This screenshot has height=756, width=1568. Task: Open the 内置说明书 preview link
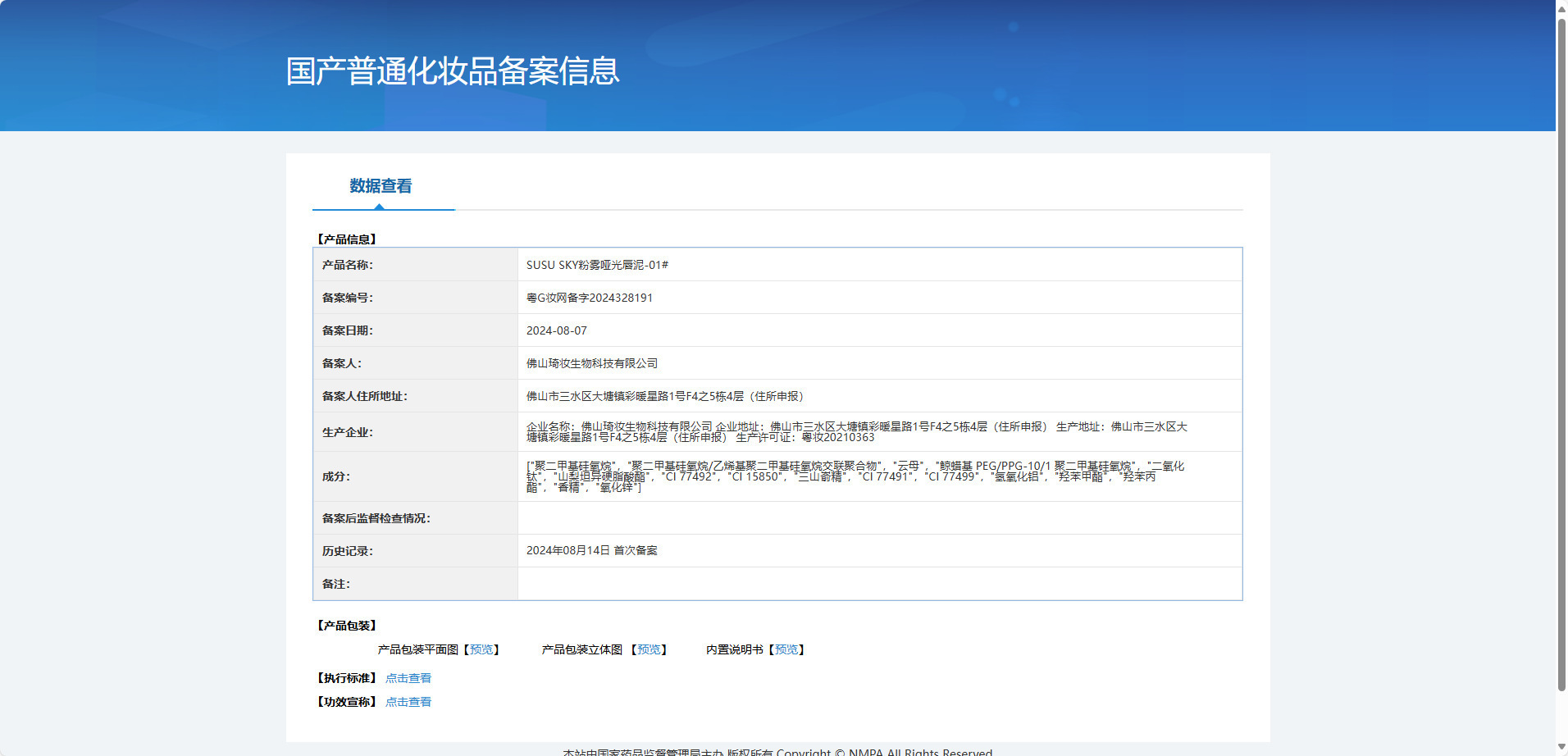(786, 649)
